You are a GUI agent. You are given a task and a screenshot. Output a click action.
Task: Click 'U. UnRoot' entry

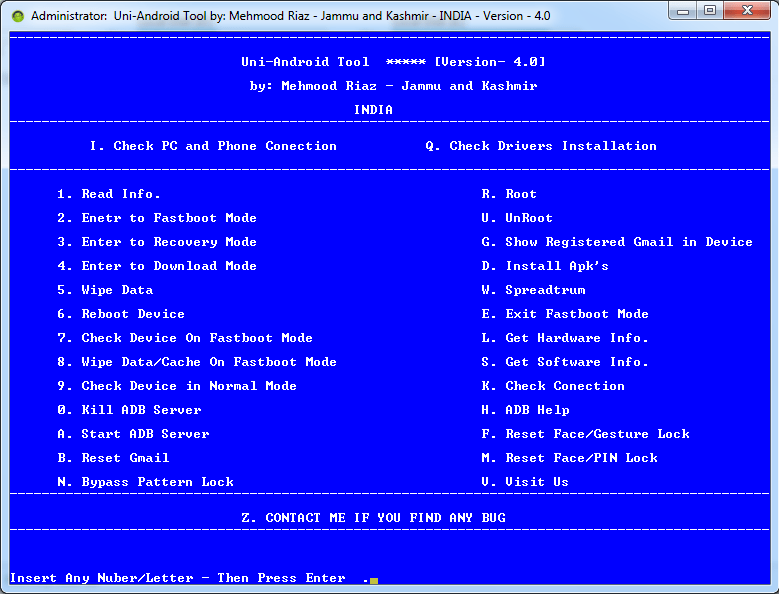[517, 218]
